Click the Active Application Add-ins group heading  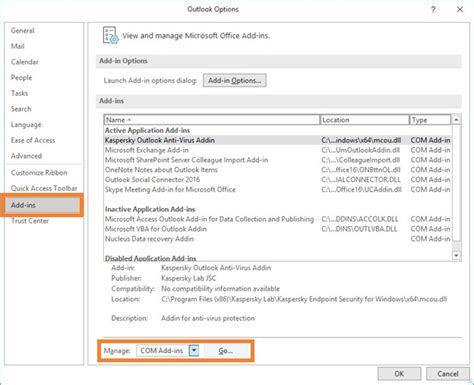147,130
